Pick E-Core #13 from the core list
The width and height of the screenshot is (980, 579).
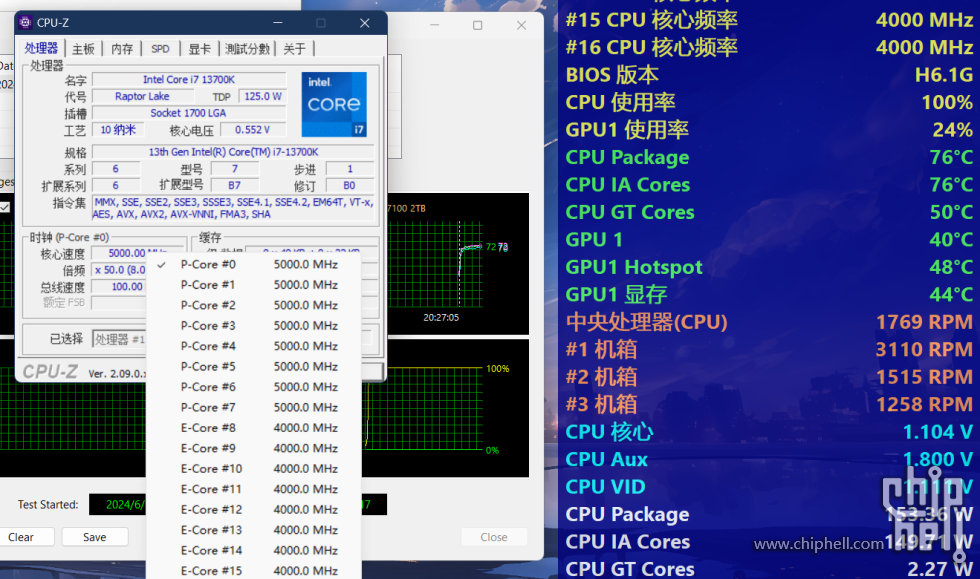pos(254,530)
